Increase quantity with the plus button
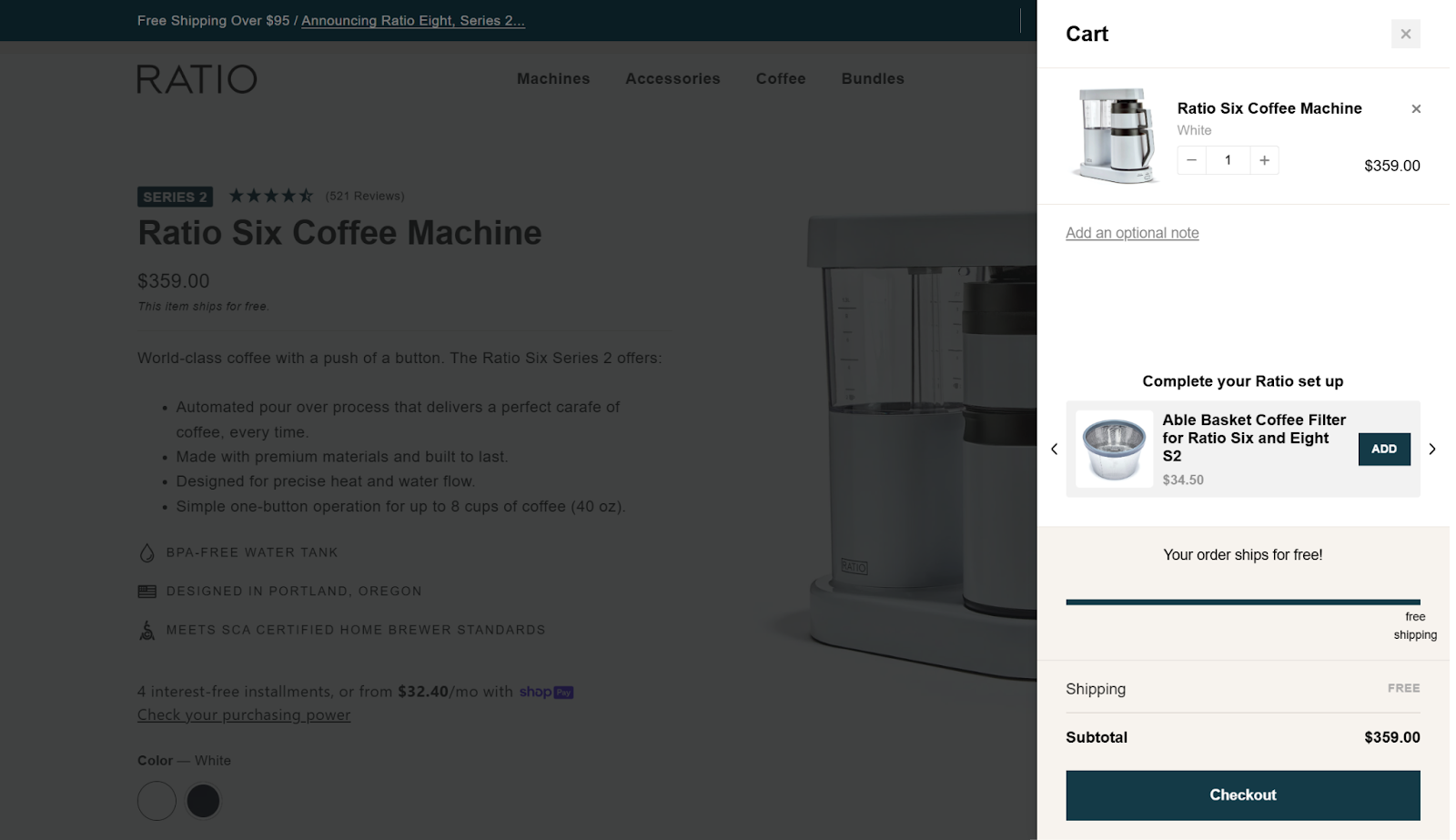This screenshot has width=1456, height=840. [x=1264, y=160]
